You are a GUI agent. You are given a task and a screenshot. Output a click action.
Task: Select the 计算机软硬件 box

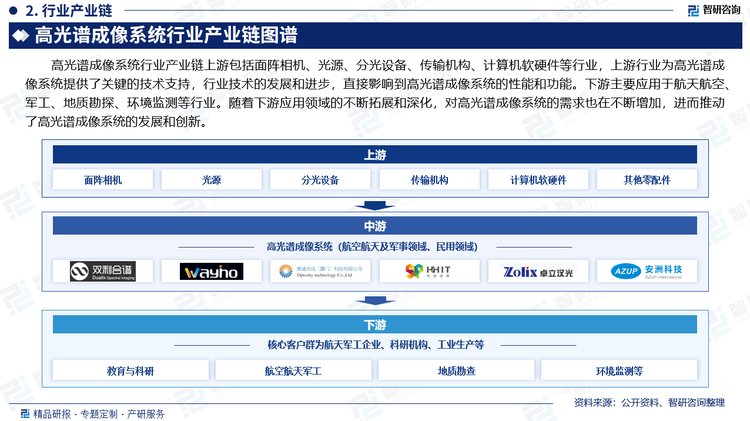tap(538, 180)
